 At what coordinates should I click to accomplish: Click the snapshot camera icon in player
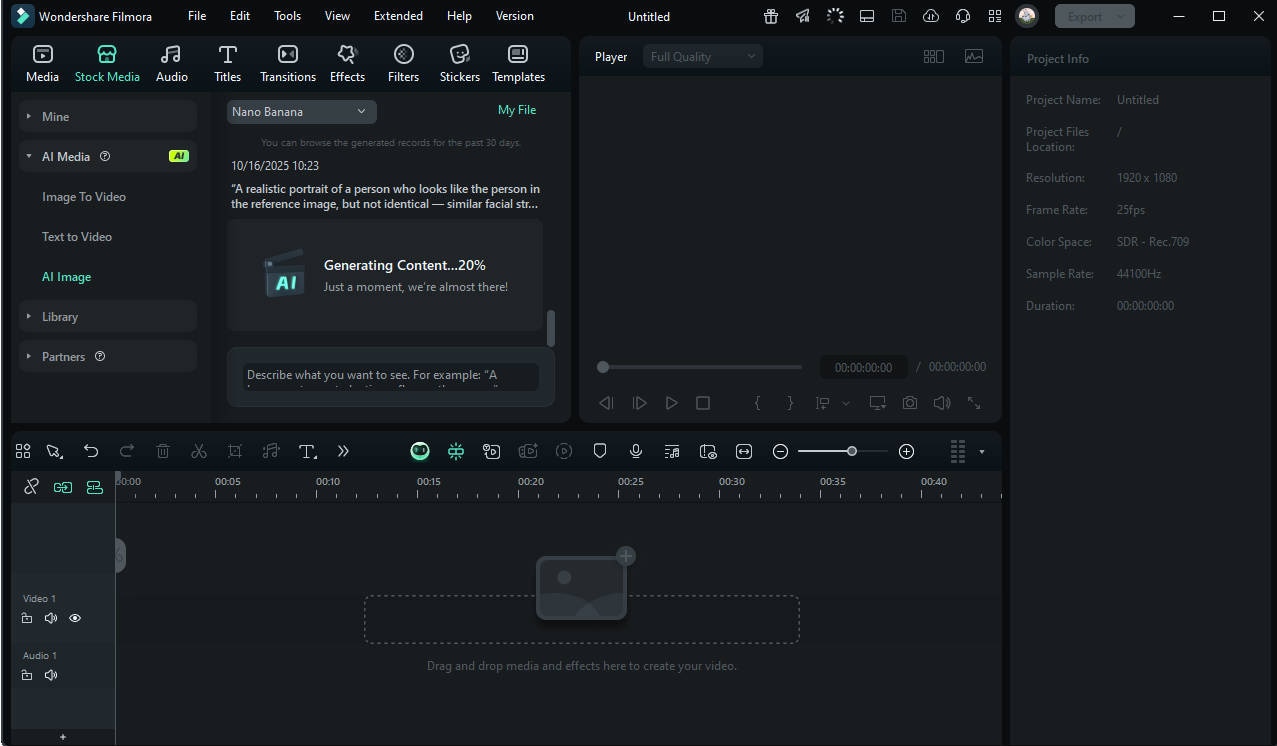910,403
